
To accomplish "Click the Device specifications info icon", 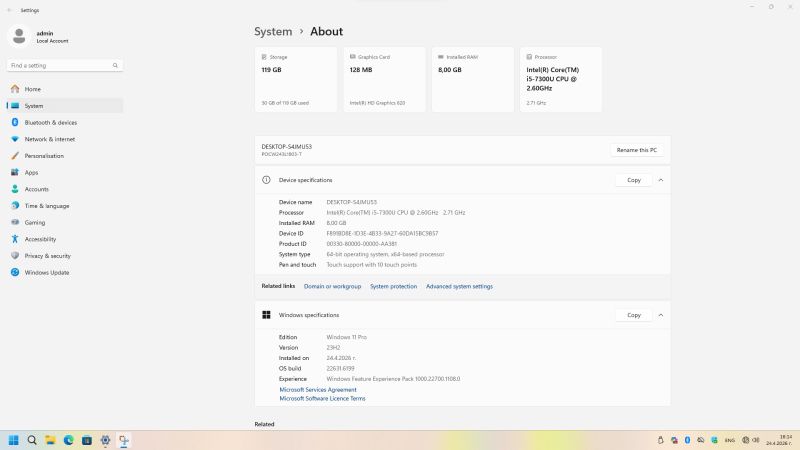I will tap(266, 180).
